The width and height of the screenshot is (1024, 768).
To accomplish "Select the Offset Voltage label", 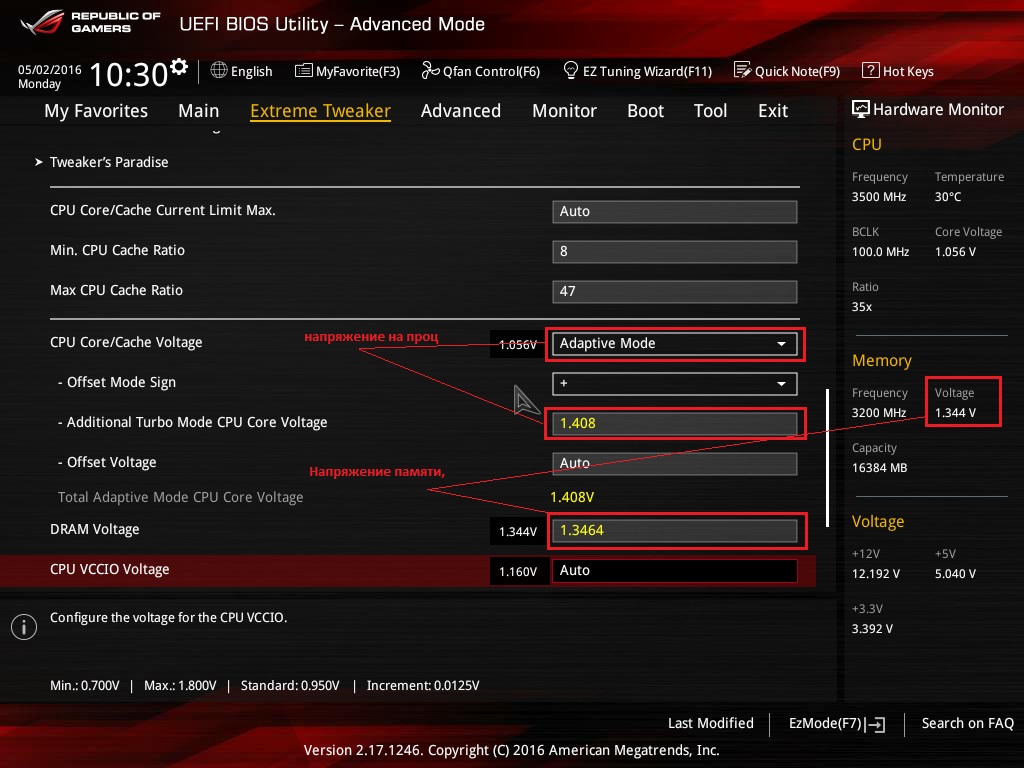I will pyautogui.click(x=107, y=462).
